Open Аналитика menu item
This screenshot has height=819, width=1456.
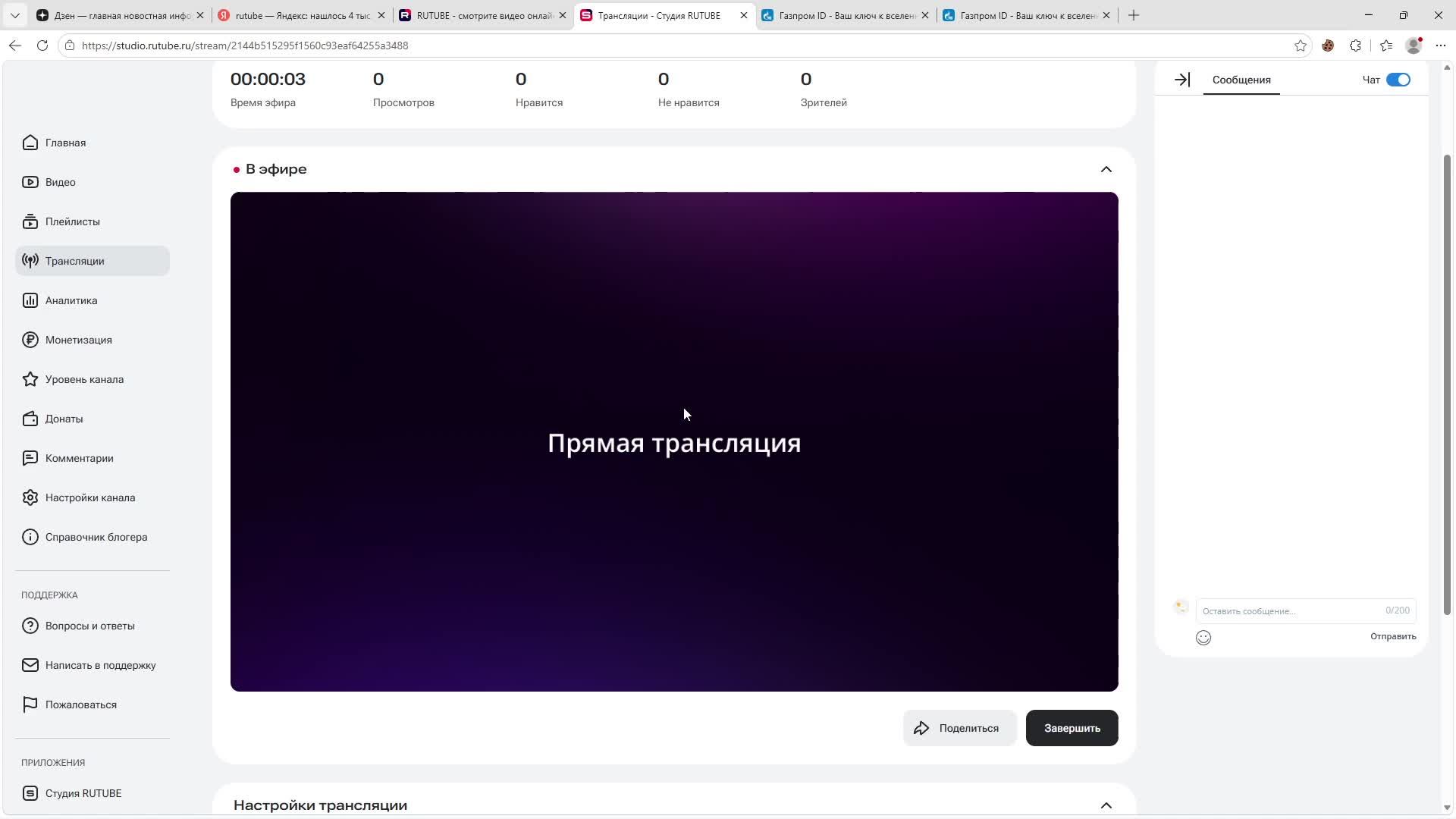pyautogui.click(x=93, y=300)
